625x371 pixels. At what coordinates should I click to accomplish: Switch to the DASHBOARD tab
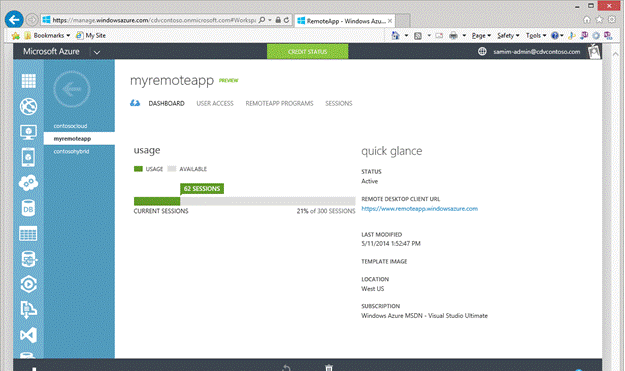[x=167, y=104]
